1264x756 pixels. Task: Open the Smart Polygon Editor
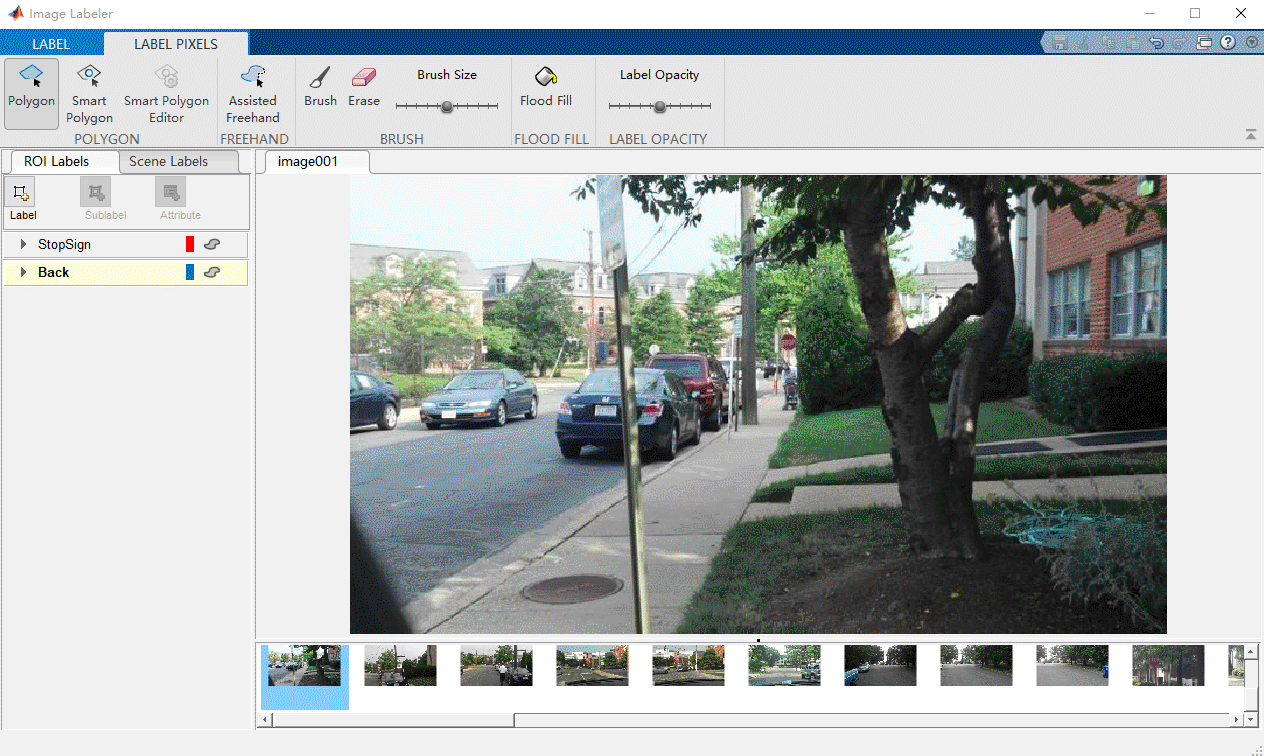[167, 94]
